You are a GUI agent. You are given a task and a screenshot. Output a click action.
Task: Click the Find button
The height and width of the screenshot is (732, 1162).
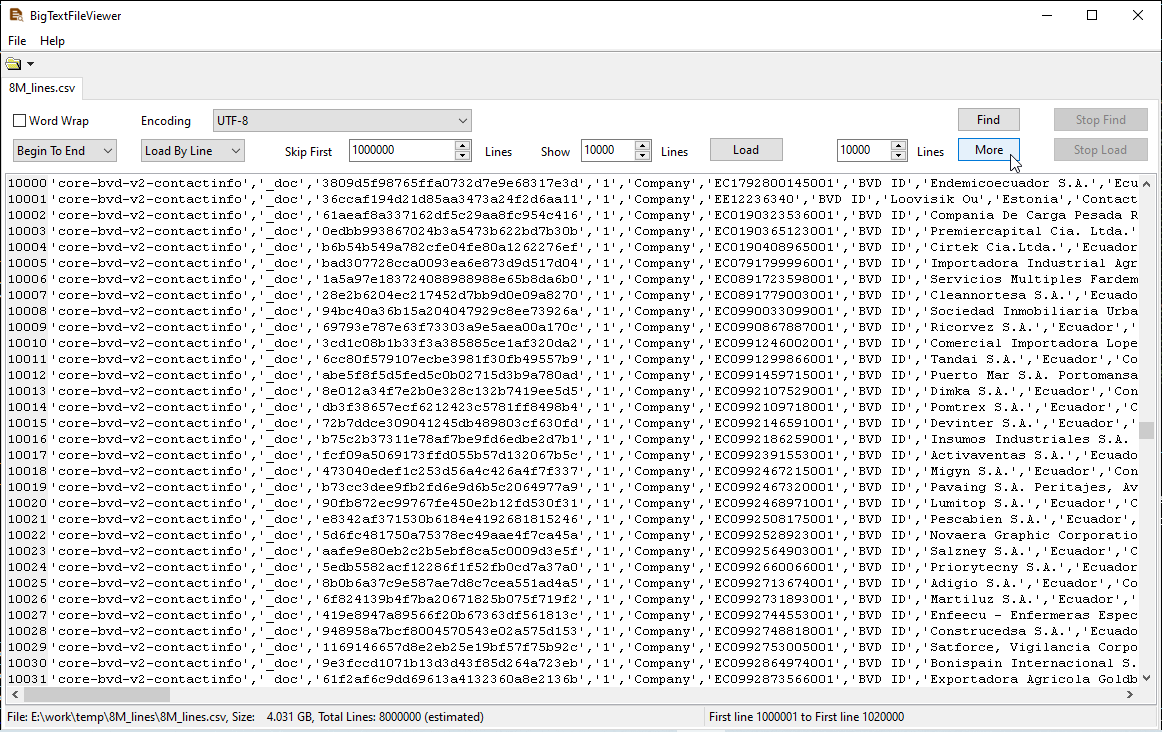pos(988,120)
